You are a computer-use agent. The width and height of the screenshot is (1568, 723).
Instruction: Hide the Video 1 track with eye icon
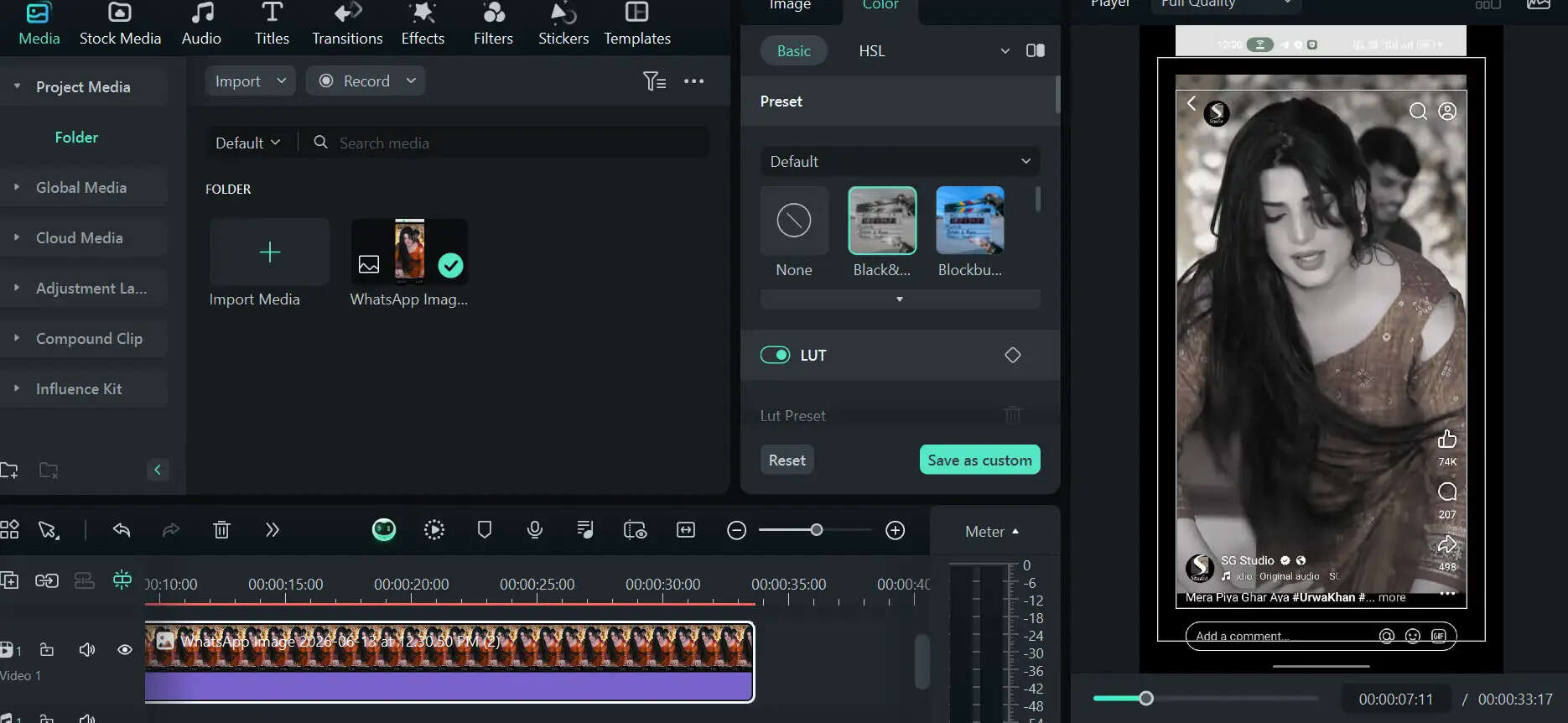(x=125, y=650)
